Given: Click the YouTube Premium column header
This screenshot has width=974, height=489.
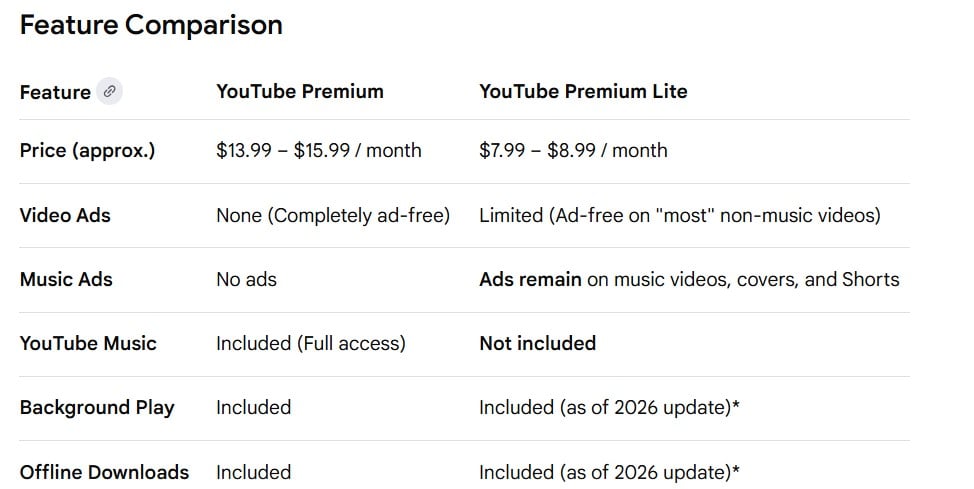Looking at the screenshot, I should [299, 91].
